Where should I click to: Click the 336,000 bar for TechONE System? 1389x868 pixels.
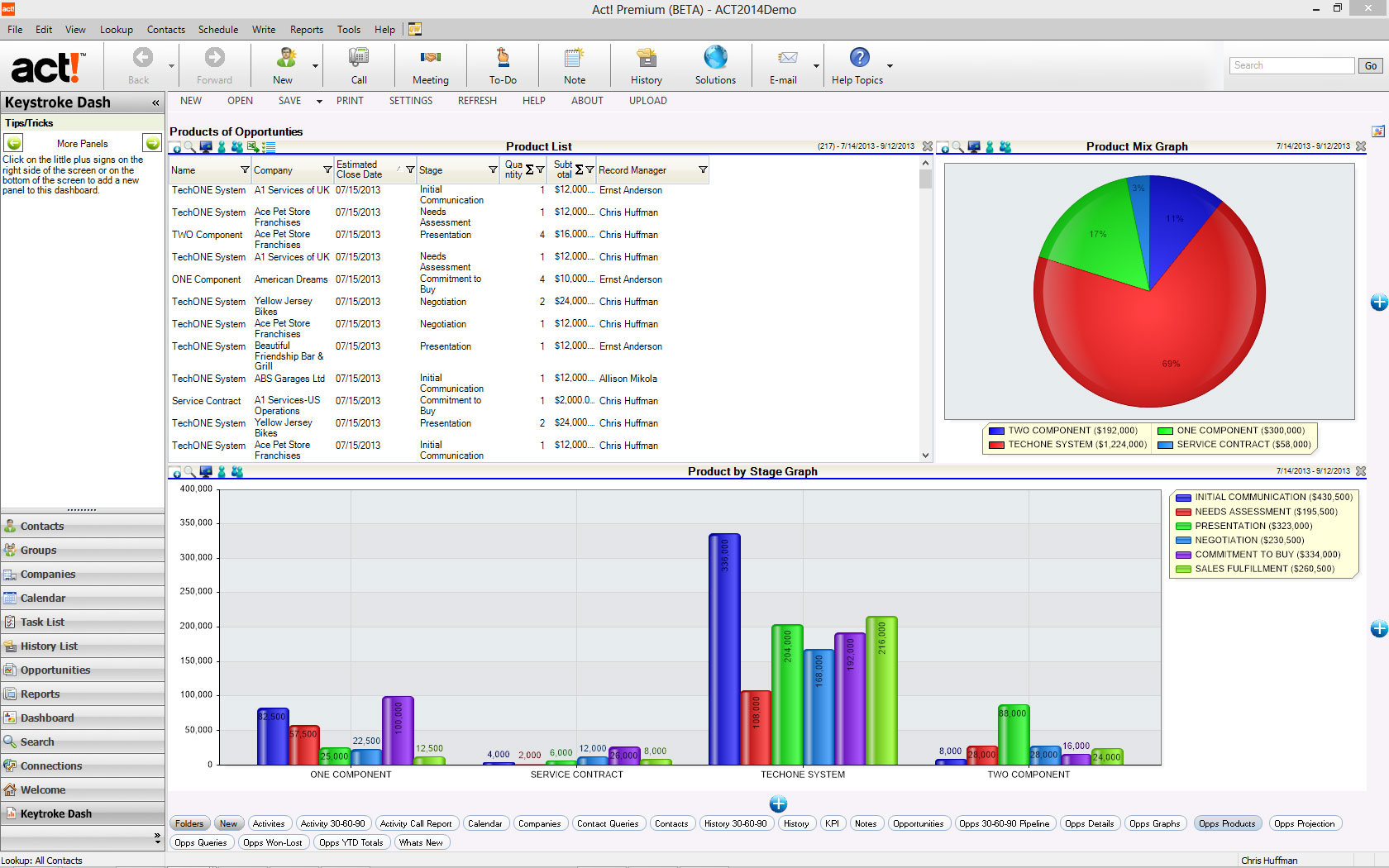point(724,649)
